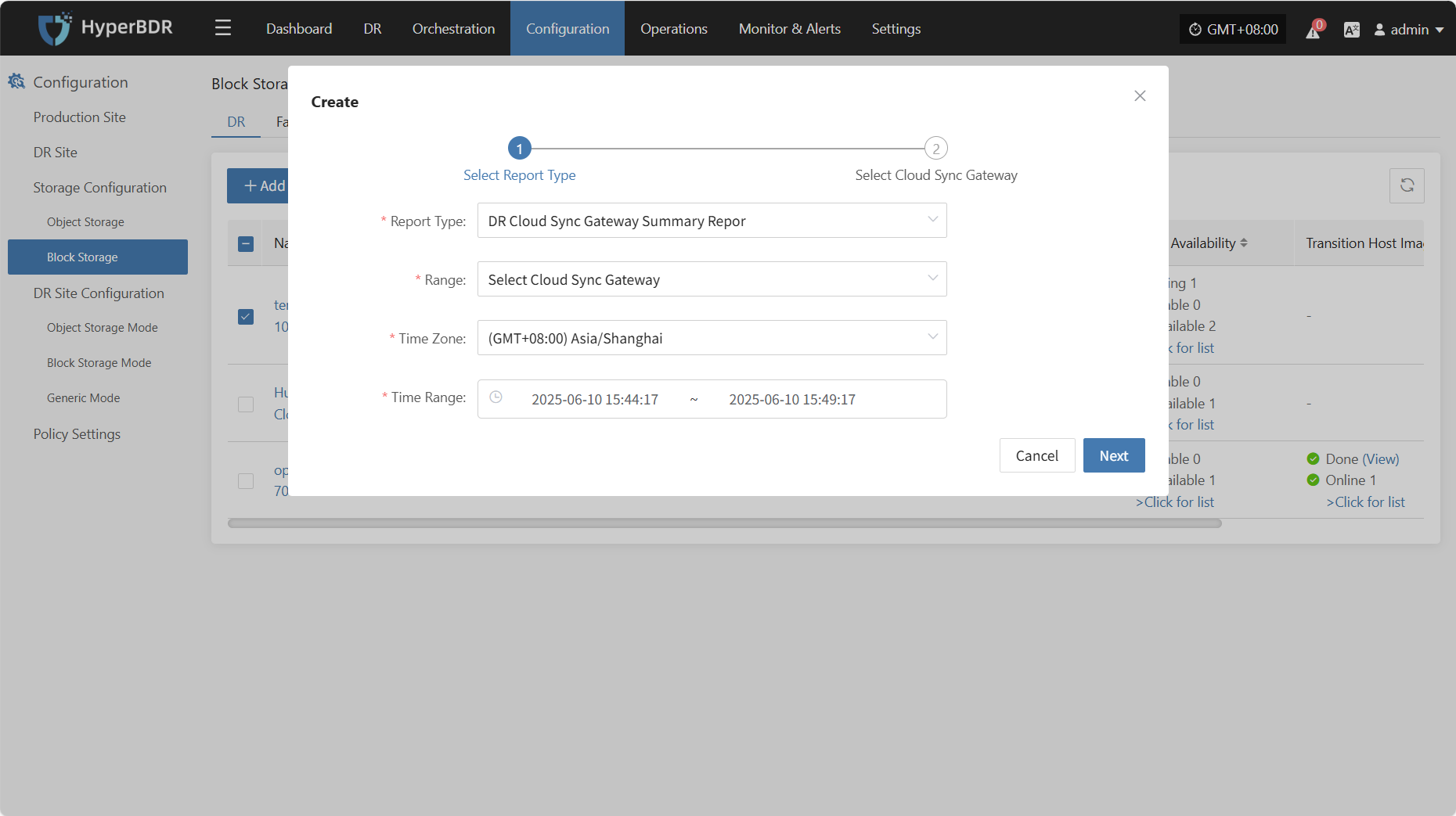Image resolution: width=1456 pixels, height=816 pixels.
Task: Click the green Done status icon
Action: pyautogui.click(x=1313, y=458)
